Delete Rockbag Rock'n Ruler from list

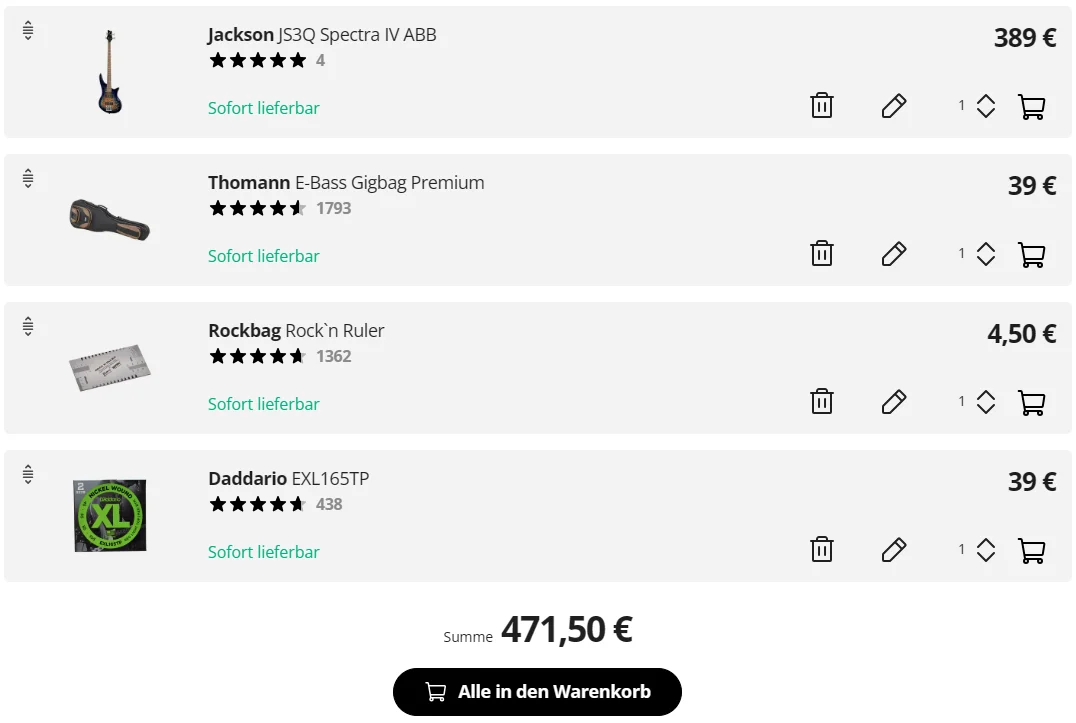(x=821, y=402)
